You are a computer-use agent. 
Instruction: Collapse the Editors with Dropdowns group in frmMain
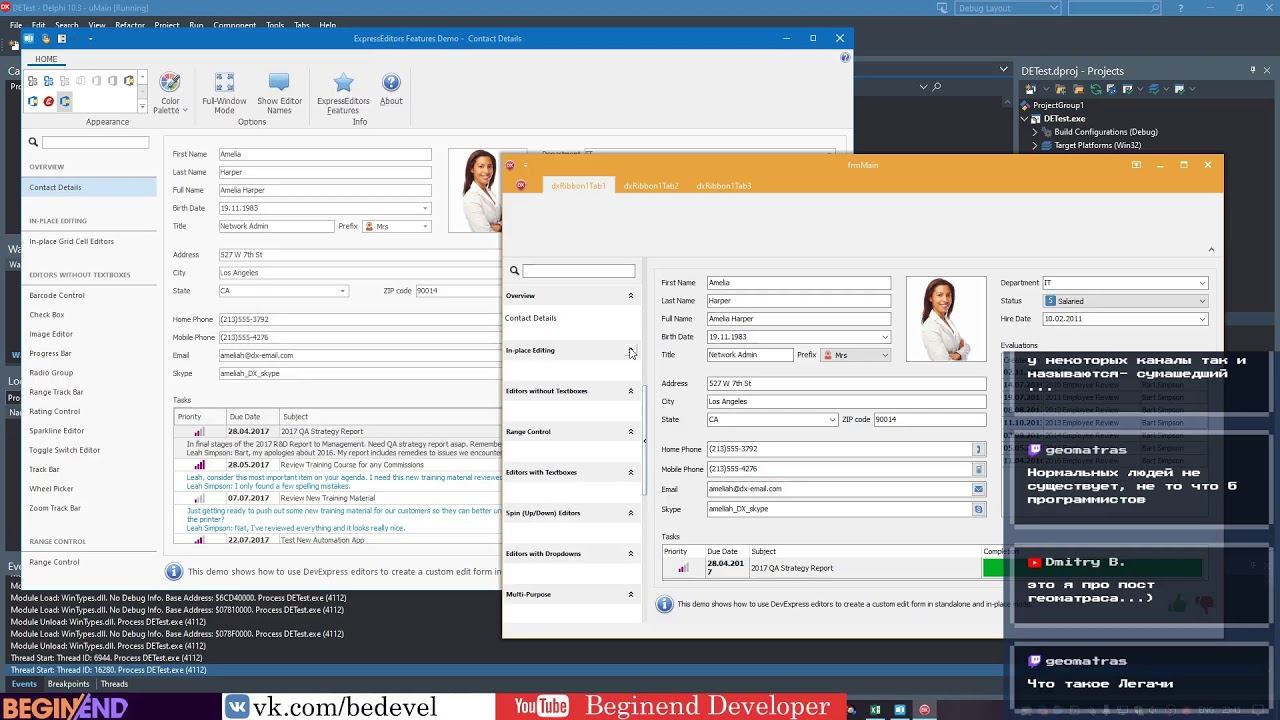[x=630, y=554]
